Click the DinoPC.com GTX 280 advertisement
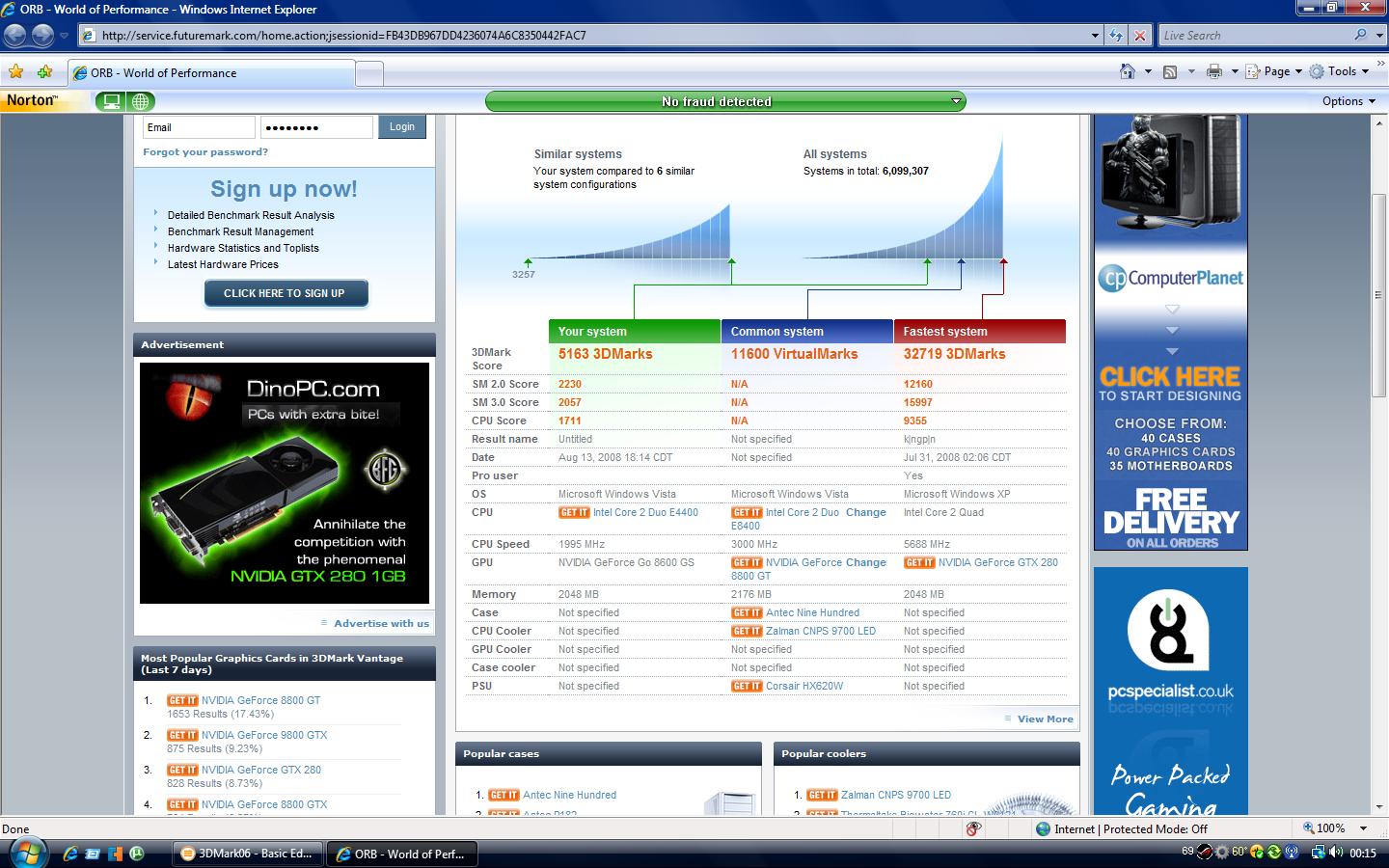1389x868 pixels. tap(285, 483)
